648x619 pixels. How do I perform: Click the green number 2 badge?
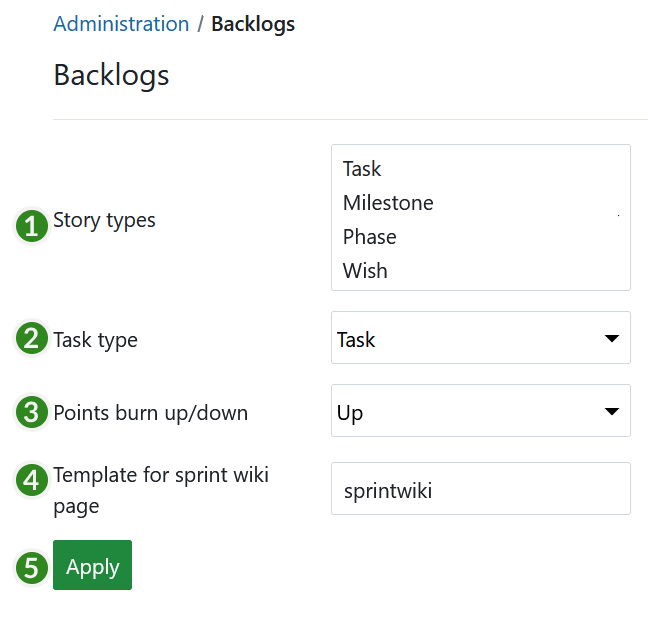33,339
